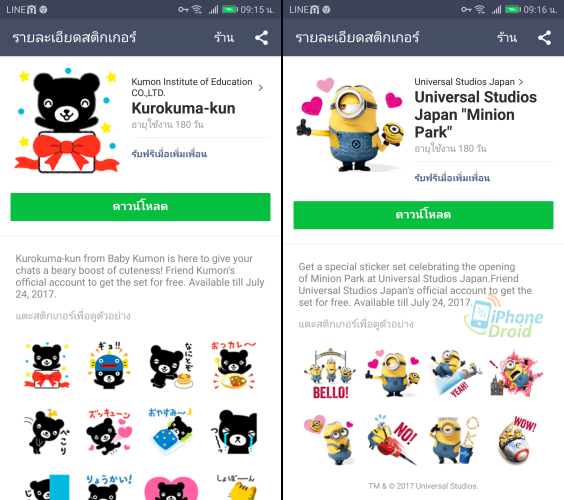The image size is (564, 500).
Task: Tap share icon on Minion Park page
Action: point(544,38)
